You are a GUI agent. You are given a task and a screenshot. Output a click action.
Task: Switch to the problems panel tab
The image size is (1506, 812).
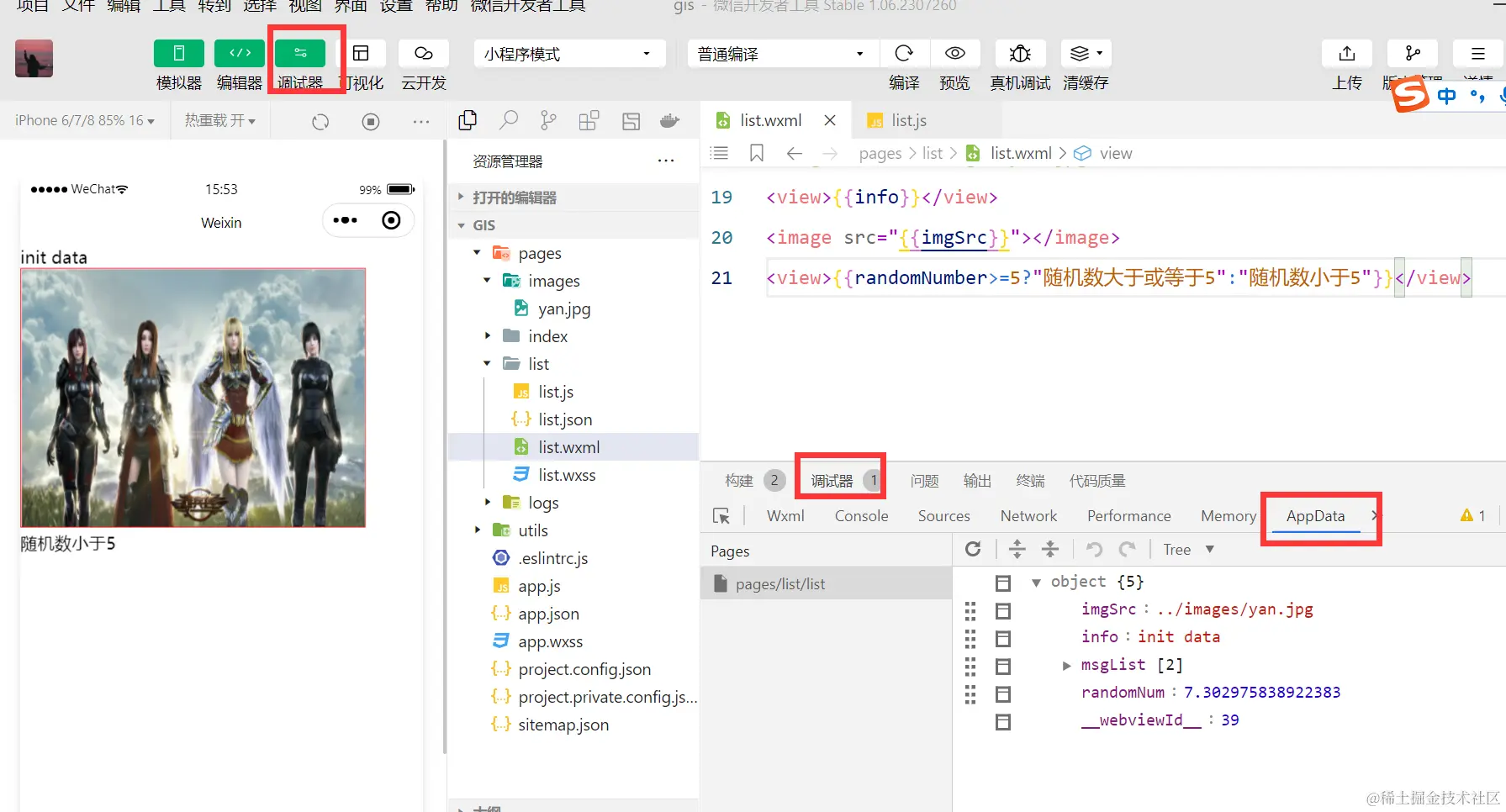click(x=924, y=481)
